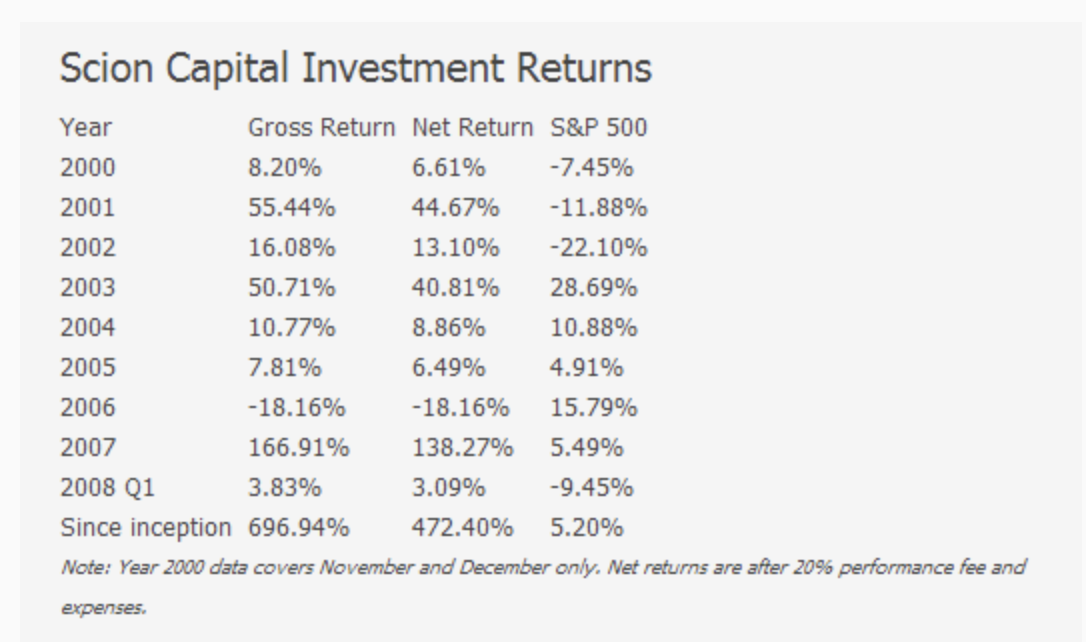Click the 696.94% since inception value

(x=299, y=528)
